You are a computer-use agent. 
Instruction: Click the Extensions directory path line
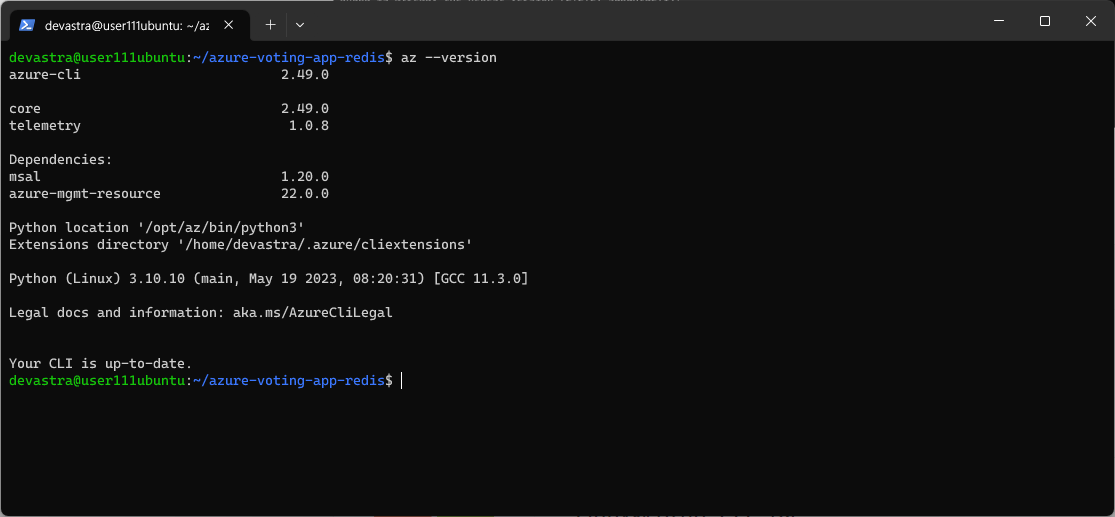point(240,245)
